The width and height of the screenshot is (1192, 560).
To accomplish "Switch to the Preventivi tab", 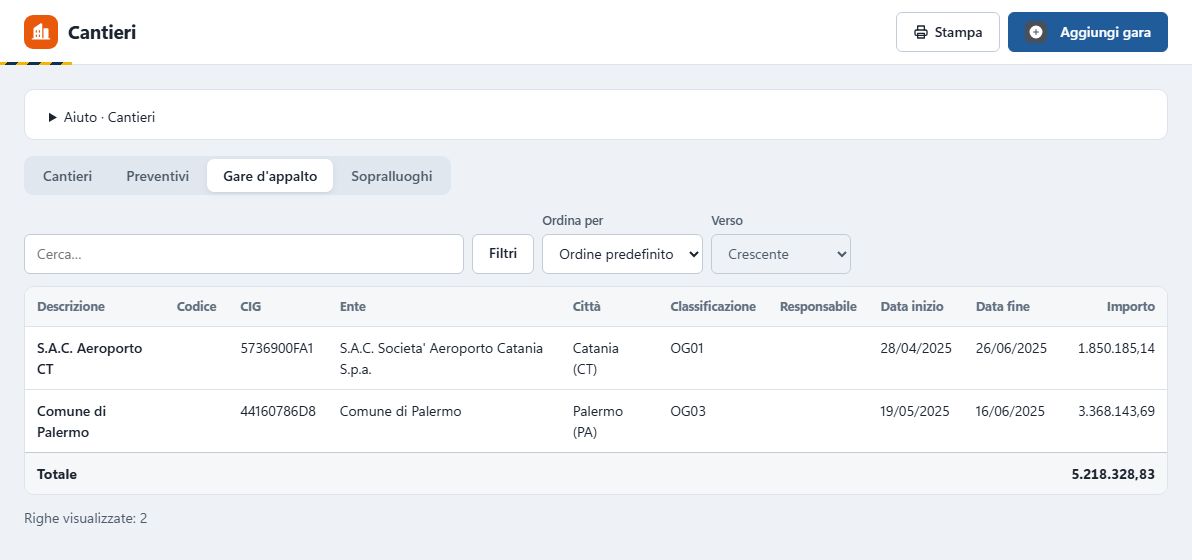I will pos(157,176).
